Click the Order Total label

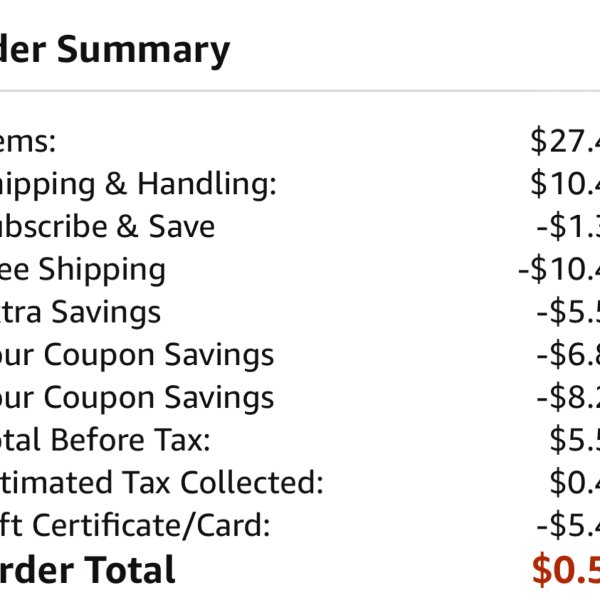point(88,570)
